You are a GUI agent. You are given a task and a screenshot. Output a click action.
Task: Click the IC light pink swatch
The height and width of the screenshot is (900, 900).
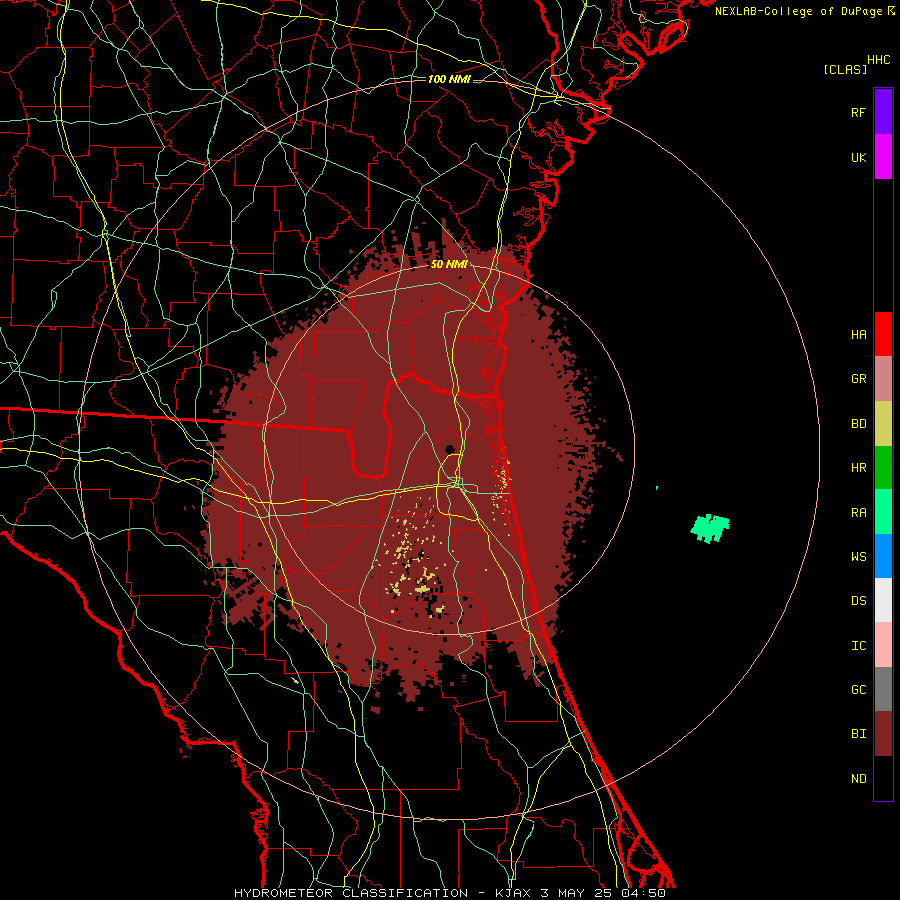tap(883, 645)
